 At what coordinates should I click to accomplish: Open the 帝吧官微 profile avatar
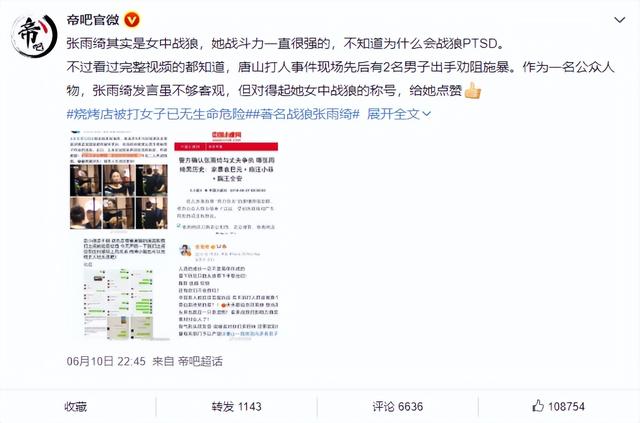[x=34, y=36]
